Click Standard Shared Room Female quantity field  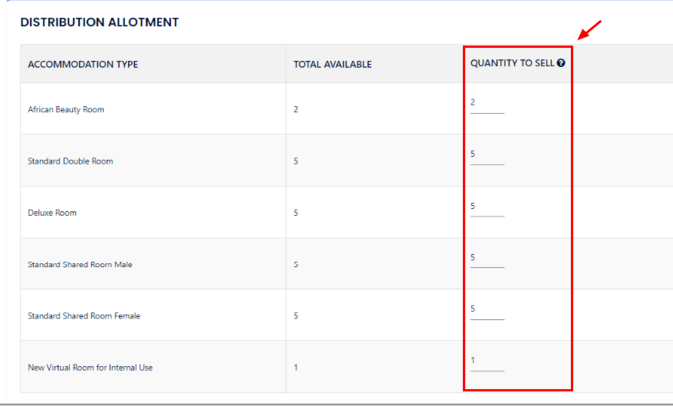486,311
